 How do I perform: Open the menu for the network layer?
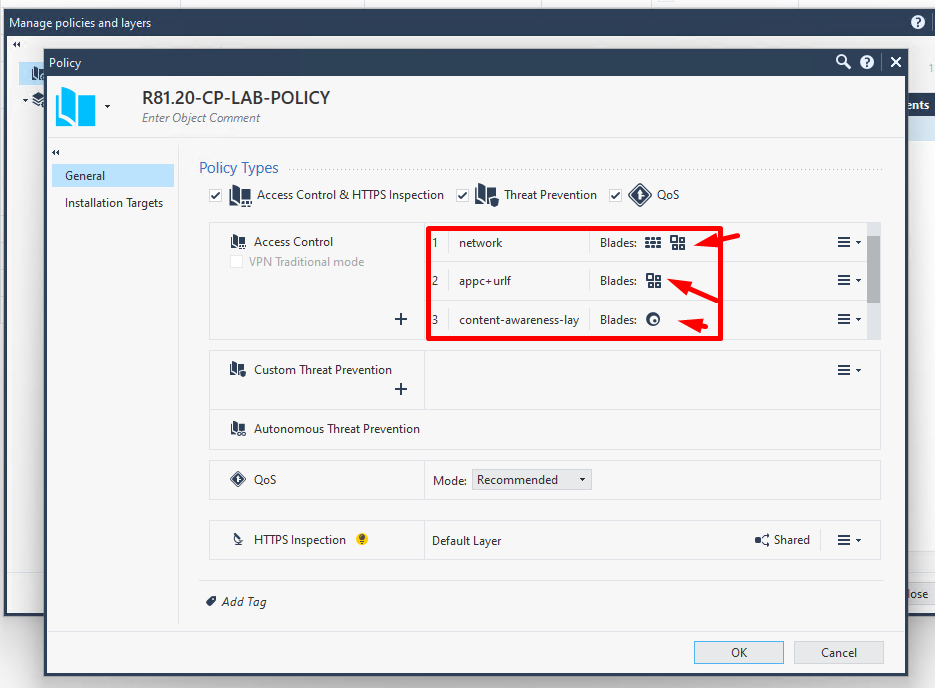point(849,242)
